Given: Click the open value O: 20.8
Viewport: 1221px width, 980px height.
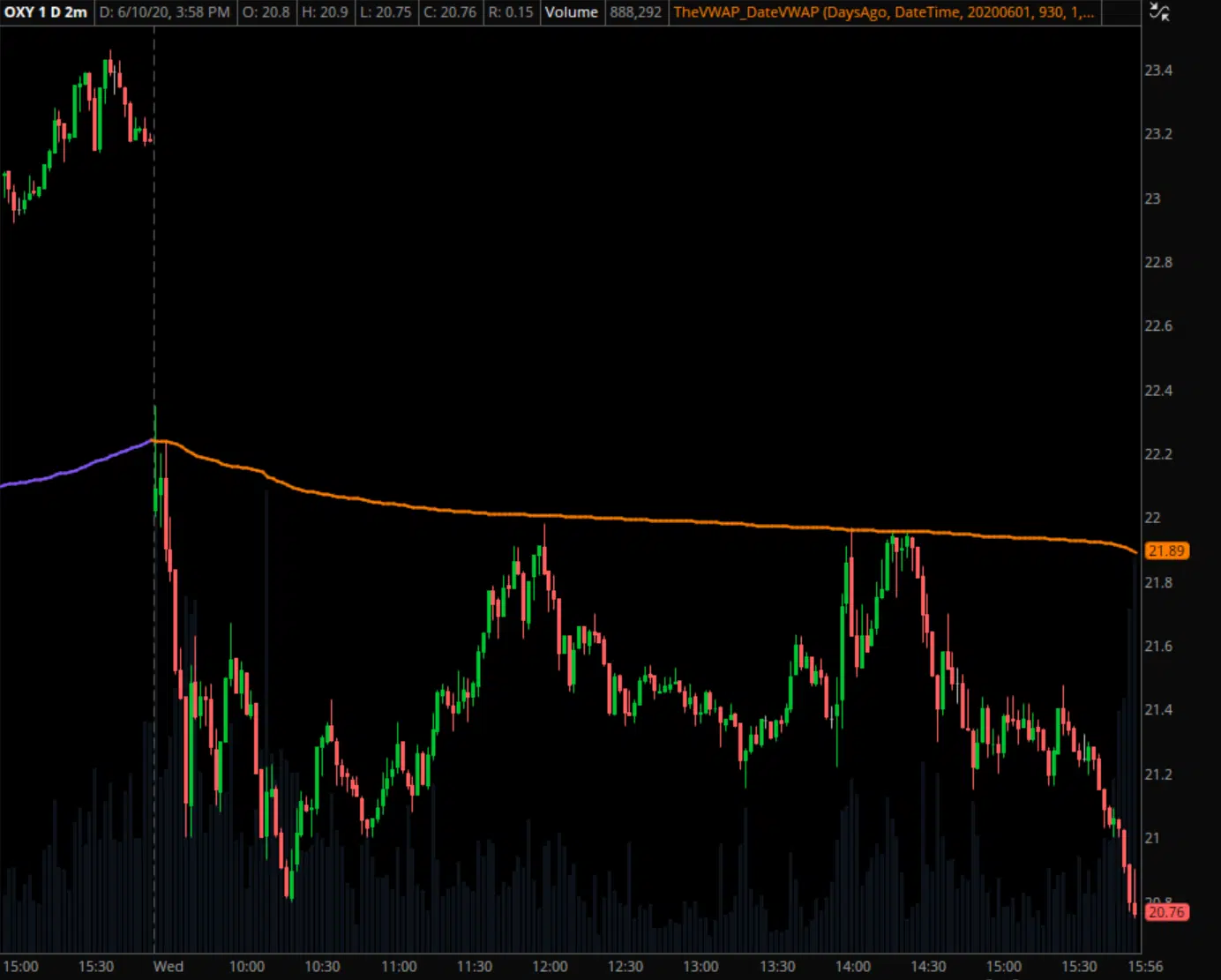Looking at the screenshot, I should pos(266,12).
